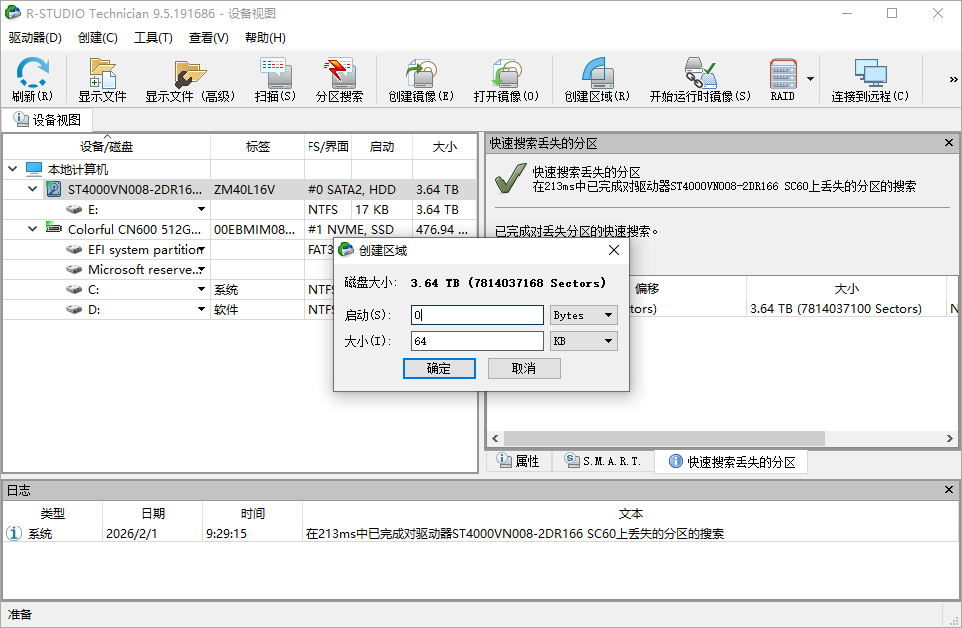Click inside the 启动(S) input field
This screenshot has width=962, height=628.
coord(477,315)
